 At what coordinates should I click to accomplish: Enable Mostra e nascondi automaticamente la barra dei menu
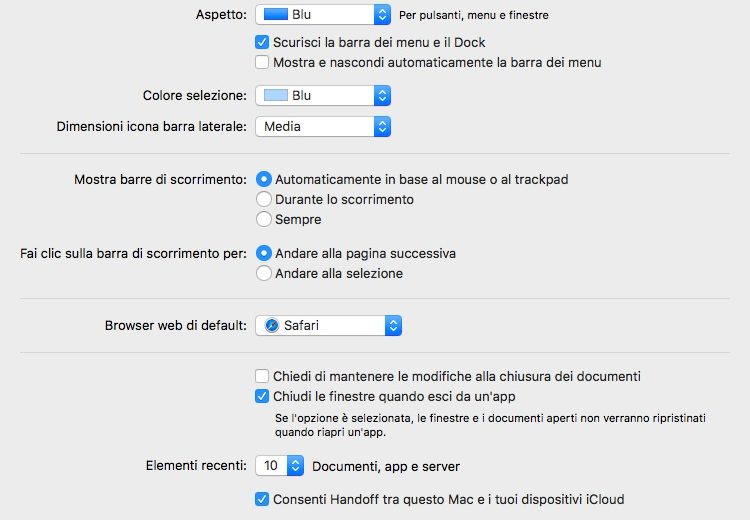click(x=263, y=62)
